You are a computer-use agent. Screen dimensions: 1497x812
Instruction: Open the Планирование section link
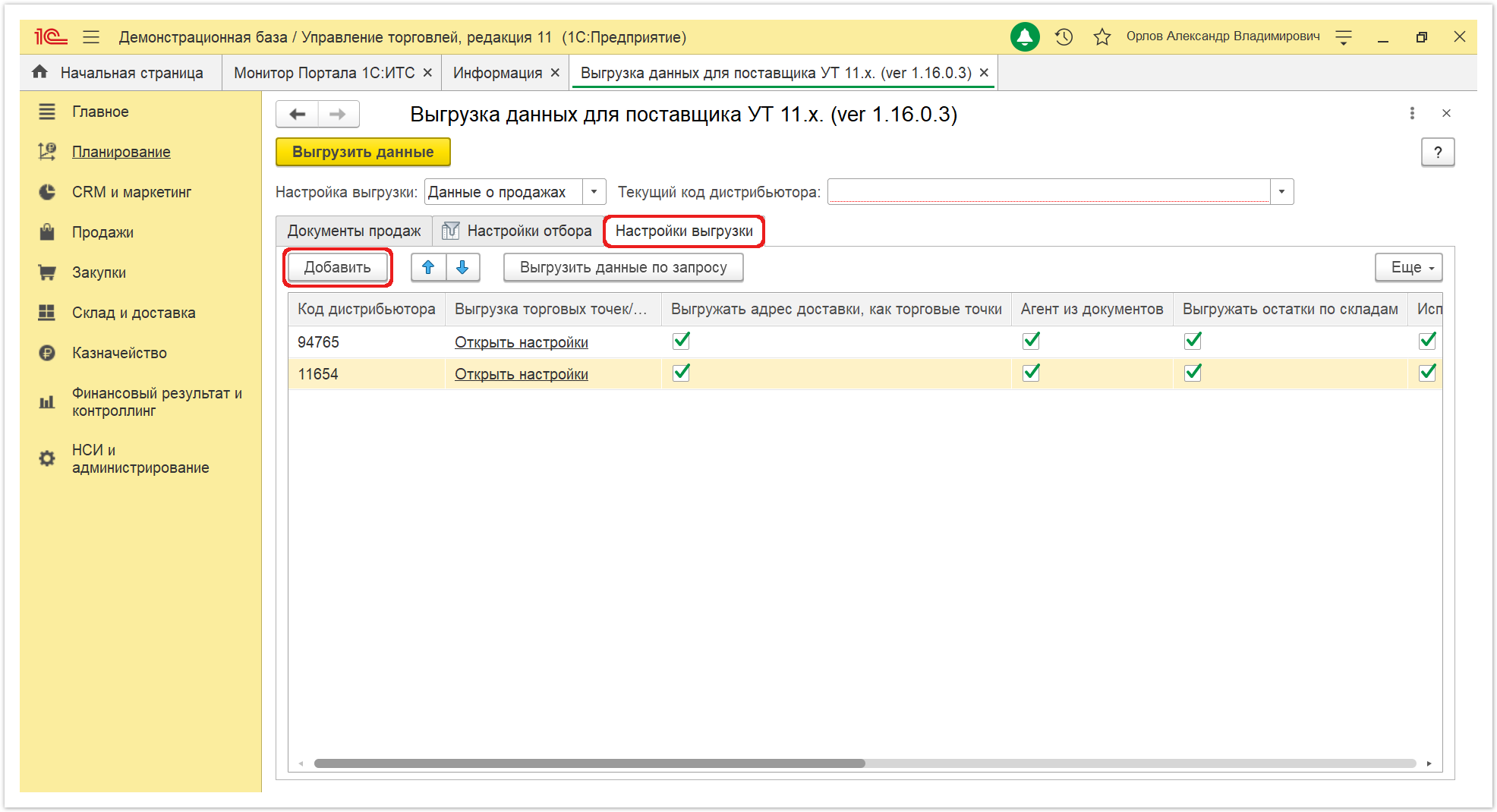121,152
